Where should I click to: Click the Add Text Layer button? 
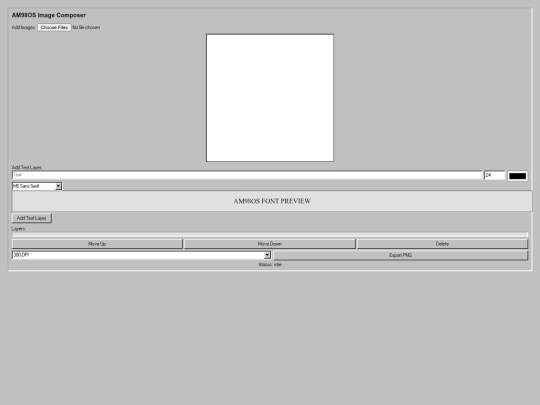32,218
